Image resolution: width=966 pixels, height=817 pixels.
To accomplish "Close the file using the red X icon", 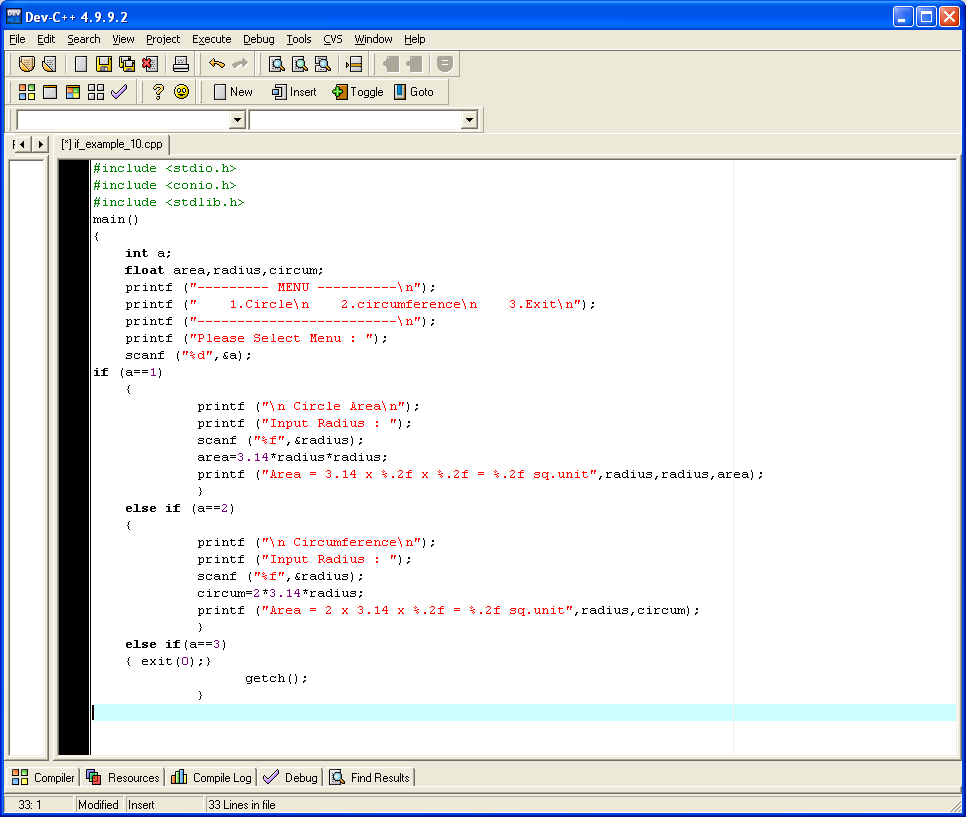I will [150, 63].
